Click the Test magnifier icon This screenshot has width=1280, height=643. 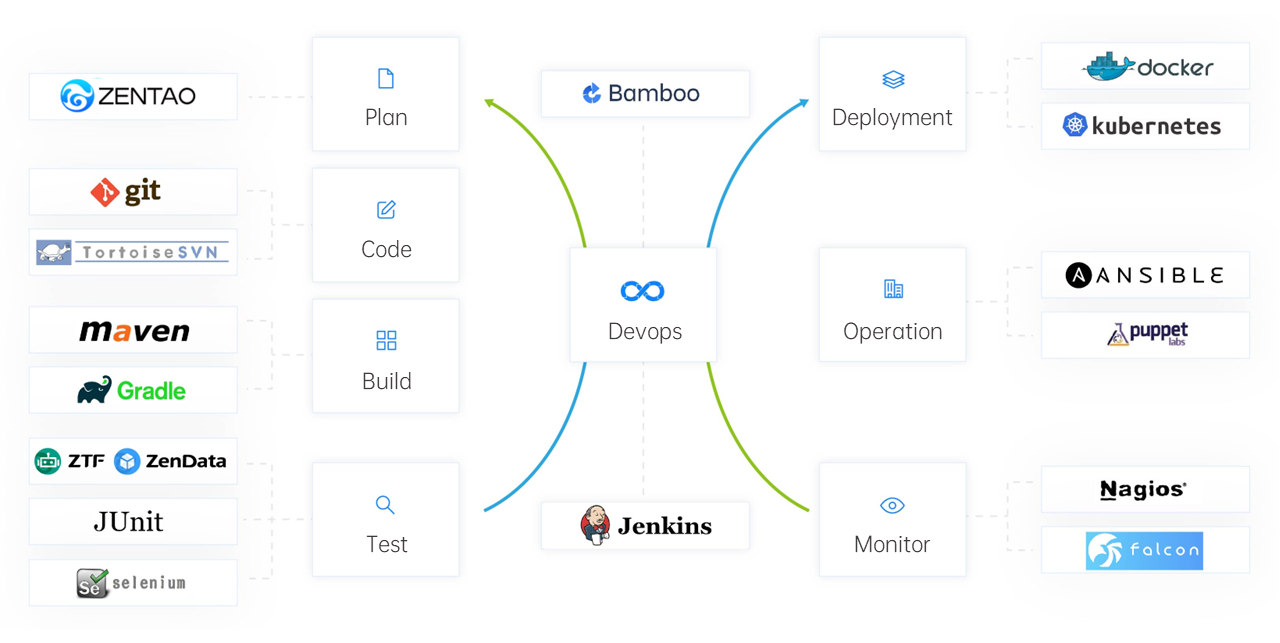pos(385,505)
